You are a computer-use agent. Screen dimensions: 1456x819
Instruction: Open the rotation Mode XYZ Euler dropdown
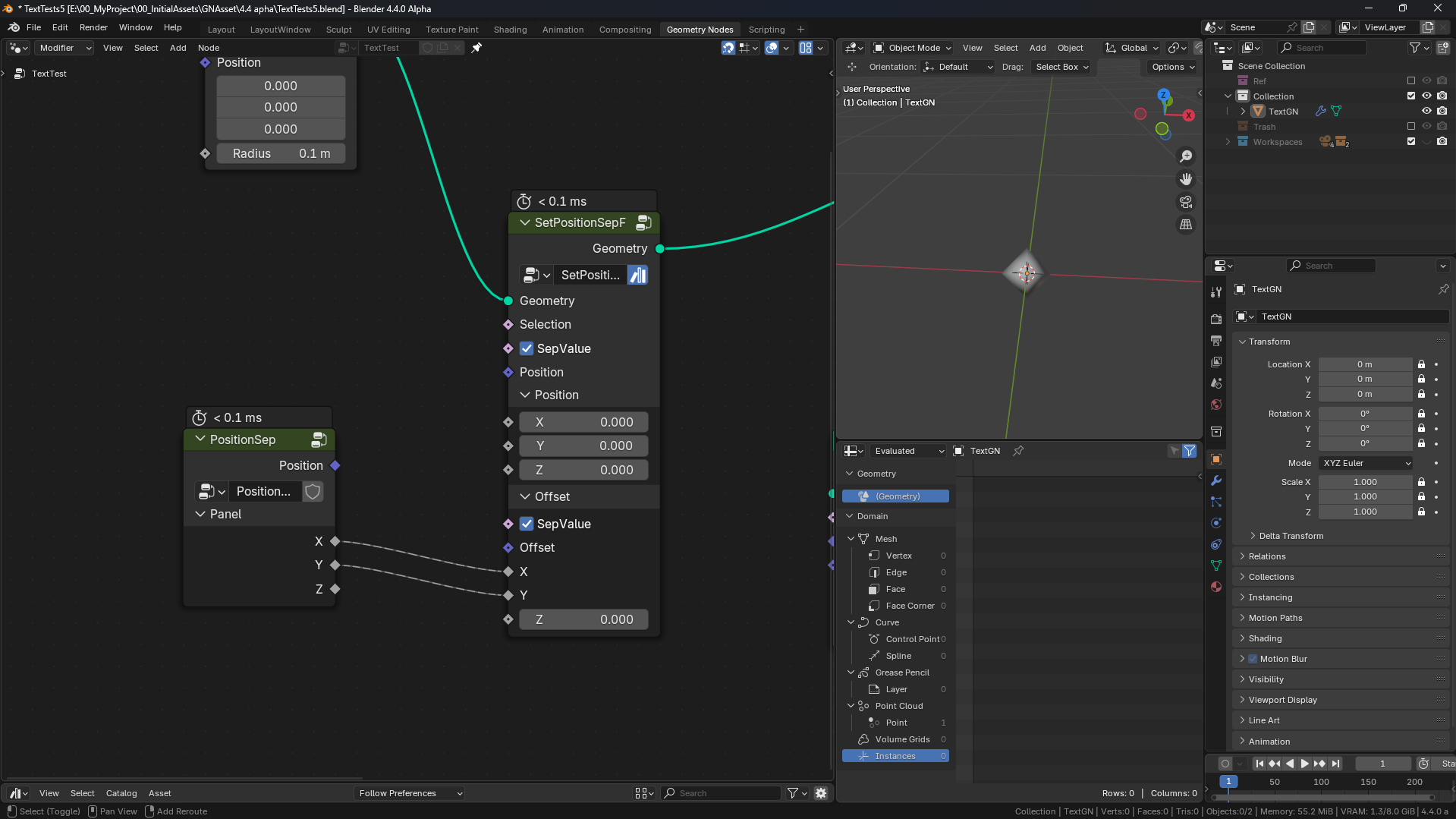[1366, 463]
